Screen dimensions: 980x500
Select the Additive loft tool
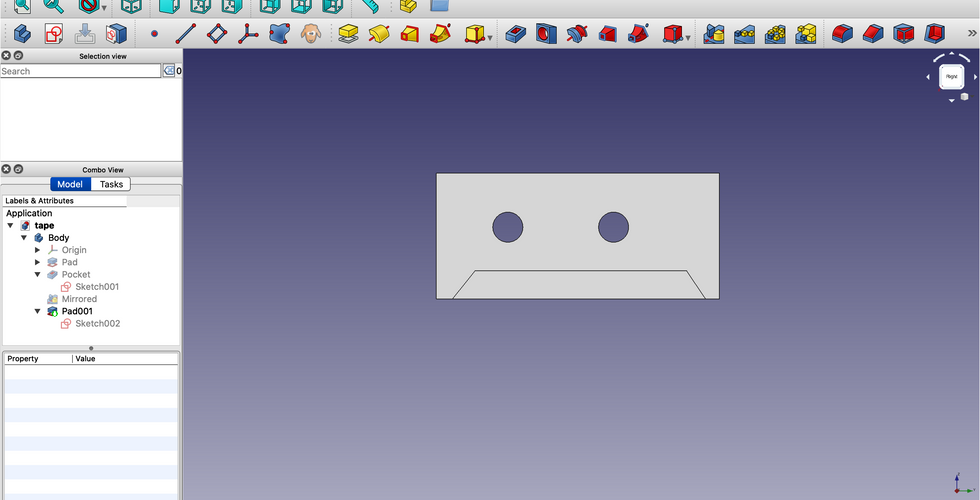pos(410,33)
